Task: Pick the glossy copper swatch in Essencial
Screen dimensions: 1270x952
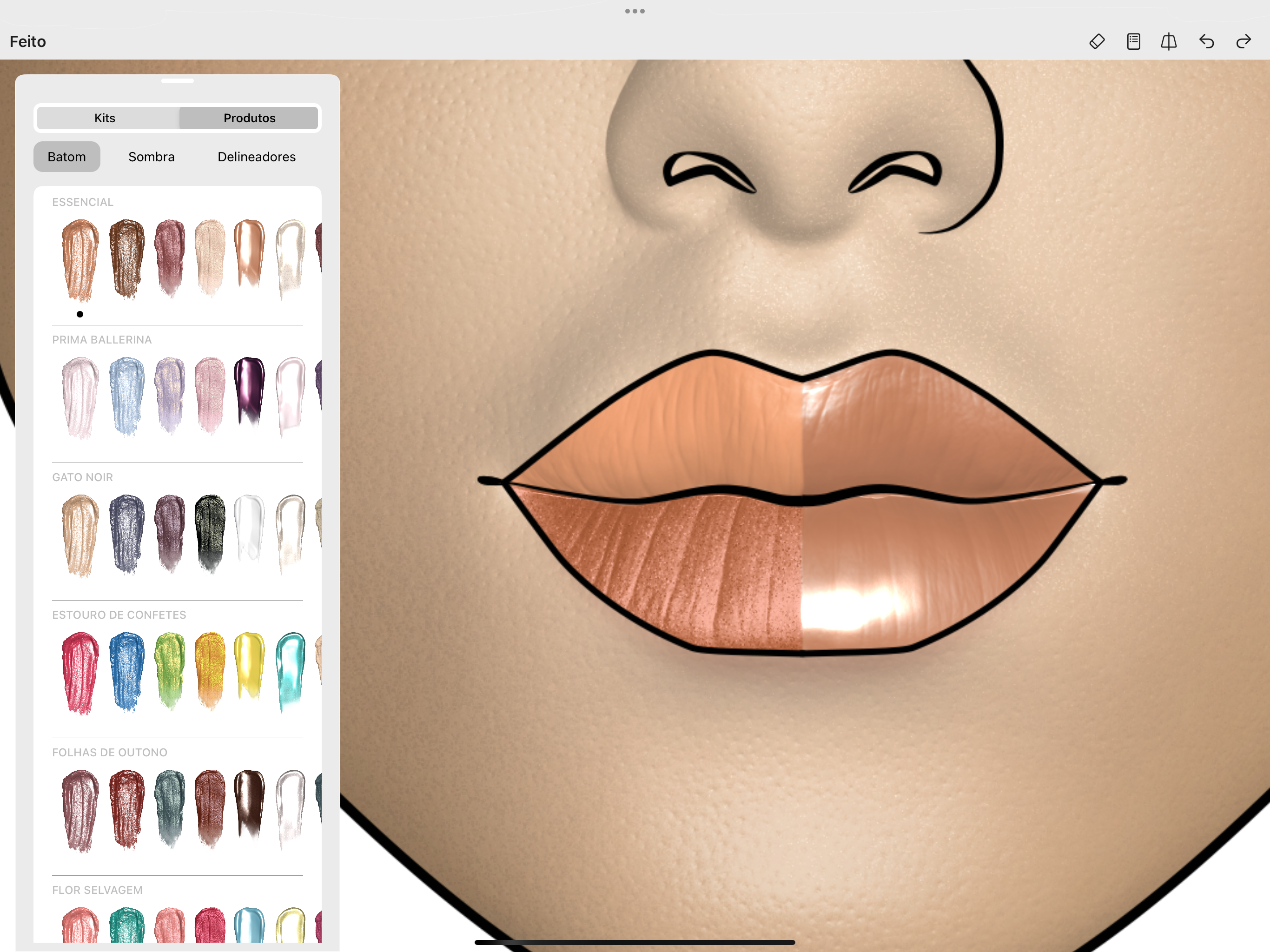Action: click(x=249, y=253)
